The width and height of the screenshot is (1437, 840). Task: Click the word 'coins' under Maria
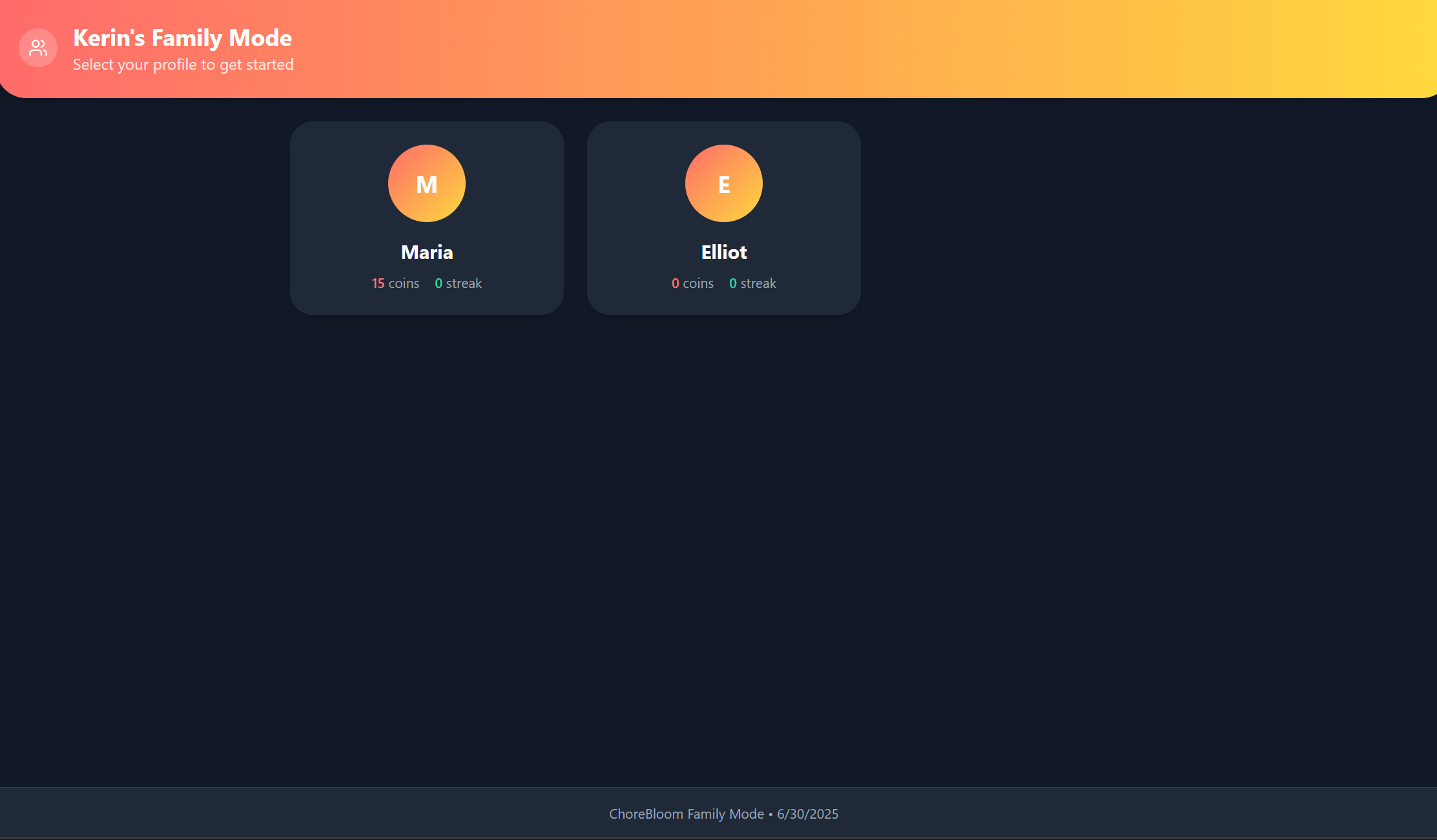404,283
